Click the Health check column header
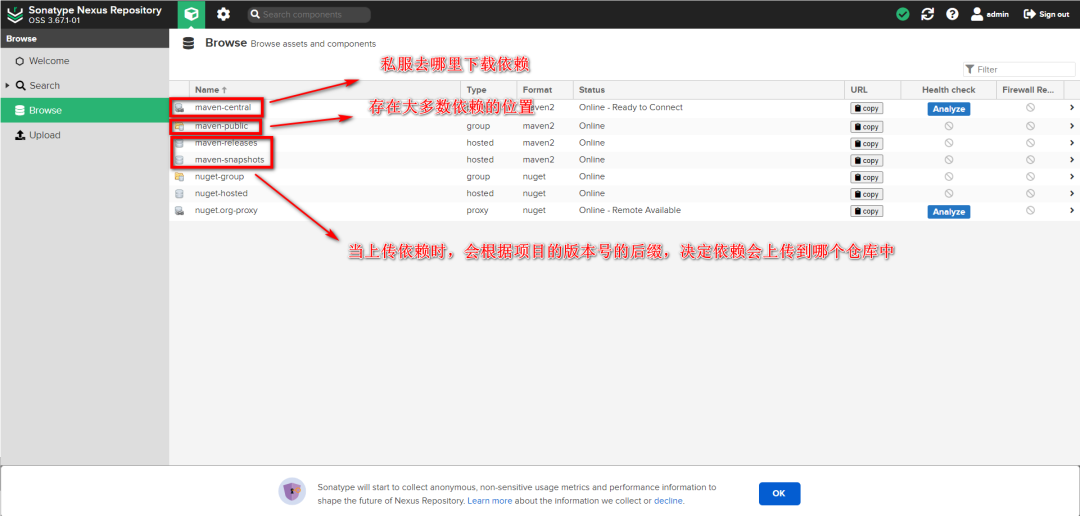Viewport: 1080px width, 516px height. (948, 90)
